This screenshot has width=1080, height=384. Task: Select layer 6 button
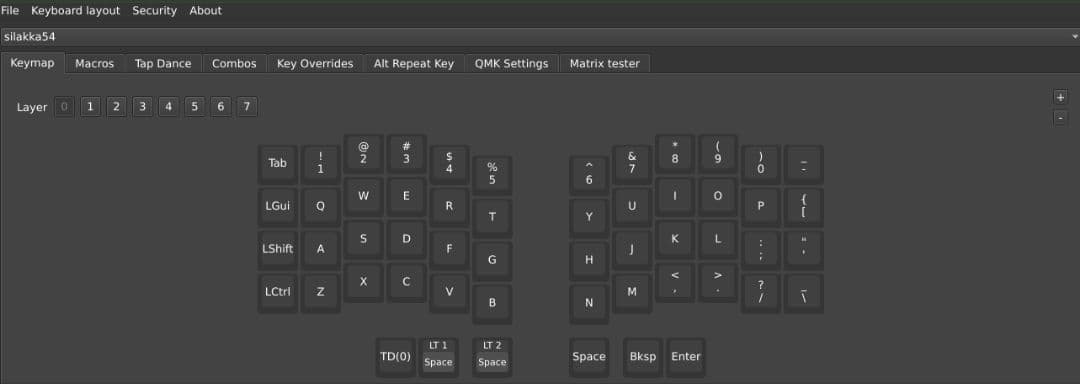(x=220, y=107)
